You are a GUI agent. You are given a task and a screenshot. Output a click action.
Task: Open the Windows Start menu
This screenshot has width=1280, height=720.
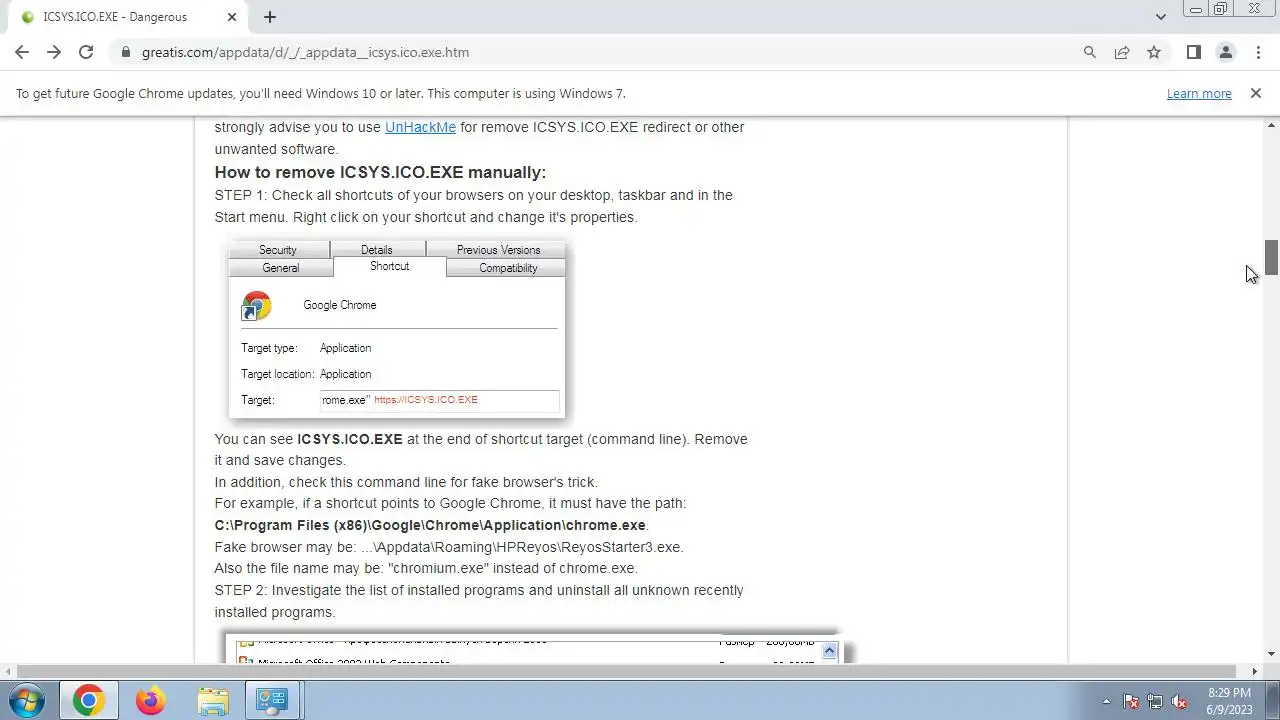(x=26, y=700)
